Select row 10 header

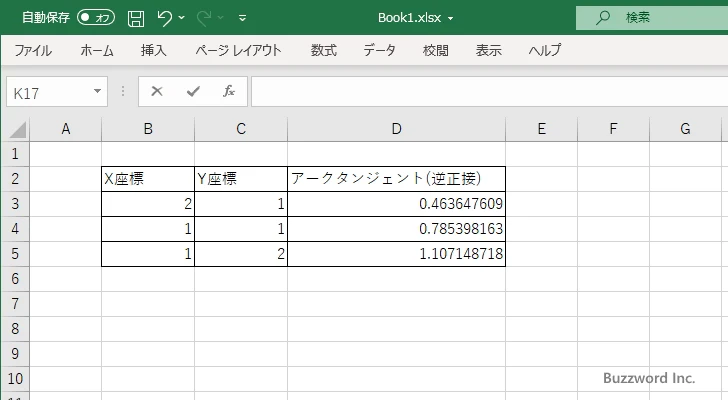point(15,379)
